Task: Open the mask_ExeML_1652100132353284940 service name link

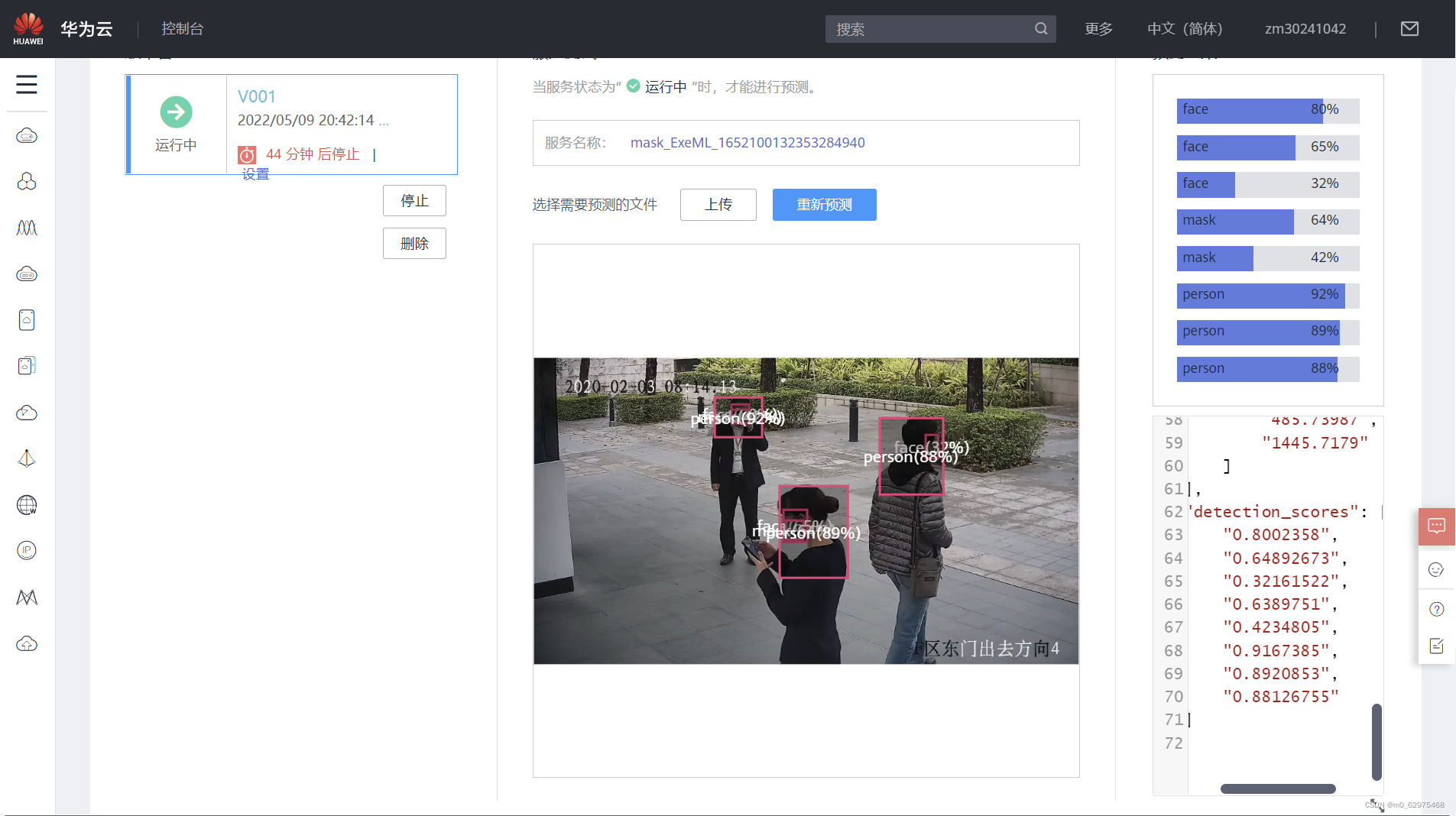Action: click(747, 143)
